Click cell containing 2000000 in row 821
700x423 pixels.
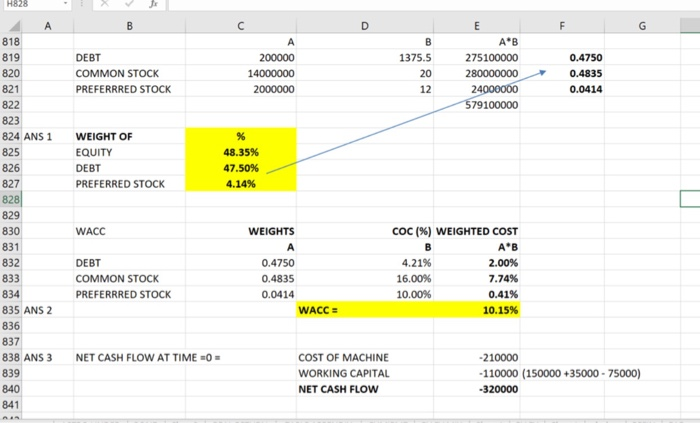click(241, 89)
